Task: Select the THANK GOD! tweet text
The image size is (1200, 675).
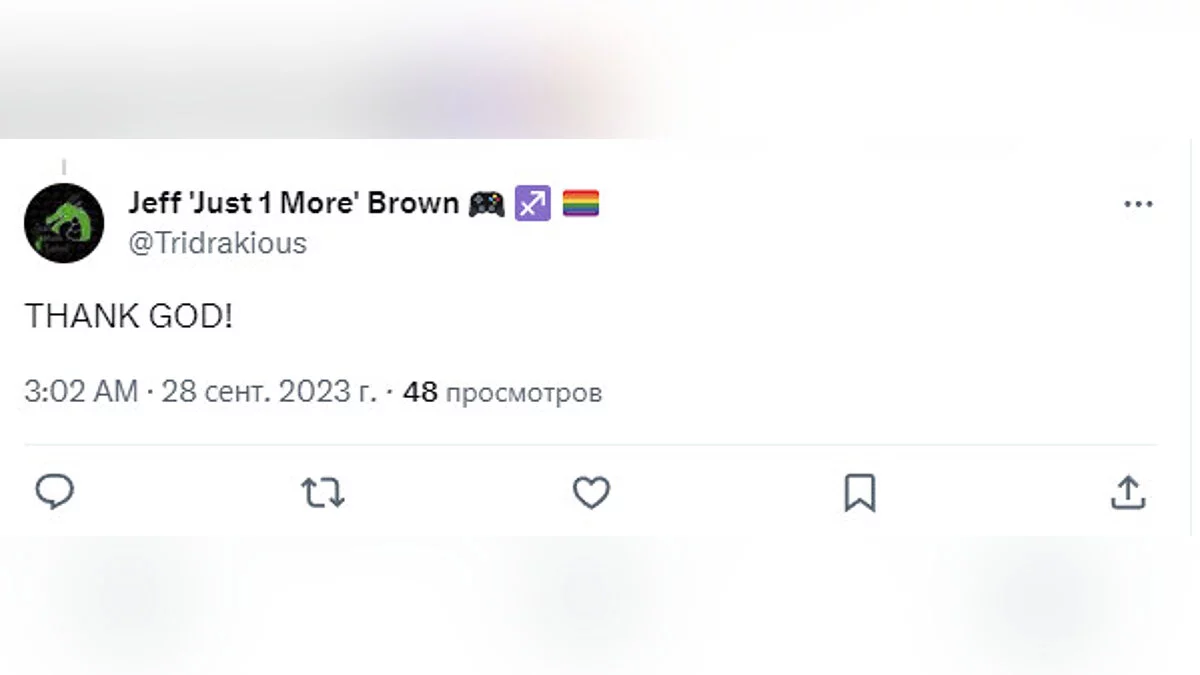Action: tap(128, 317)
